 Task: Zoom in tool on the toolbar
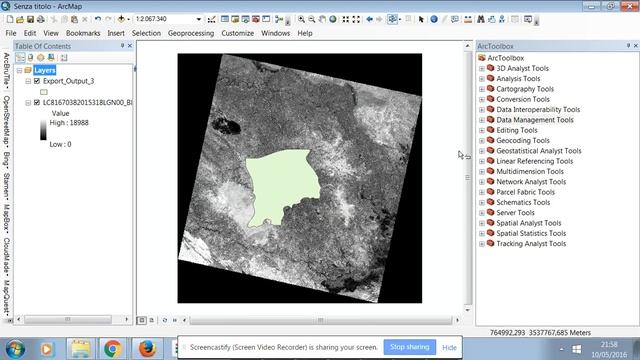coord(301,19)
